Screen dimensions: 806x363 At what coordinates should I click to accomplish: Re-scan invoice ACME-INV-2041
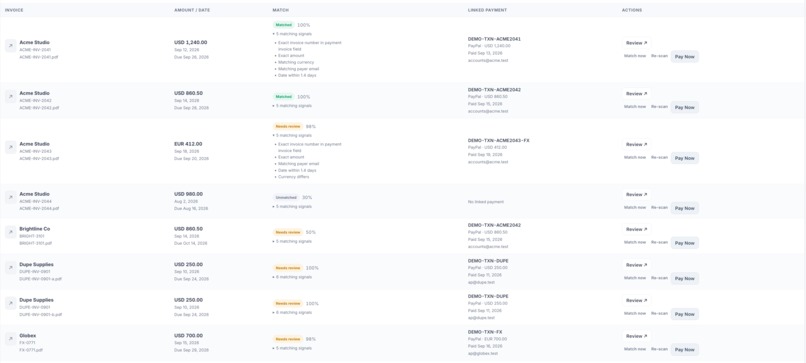660,56
